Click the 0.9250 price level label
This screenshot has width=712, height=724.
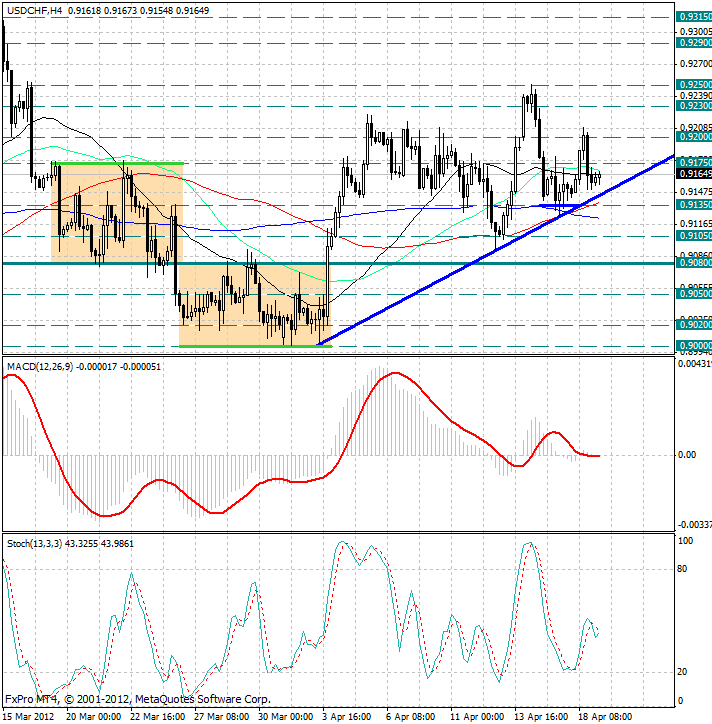click(x=694, y=85)
